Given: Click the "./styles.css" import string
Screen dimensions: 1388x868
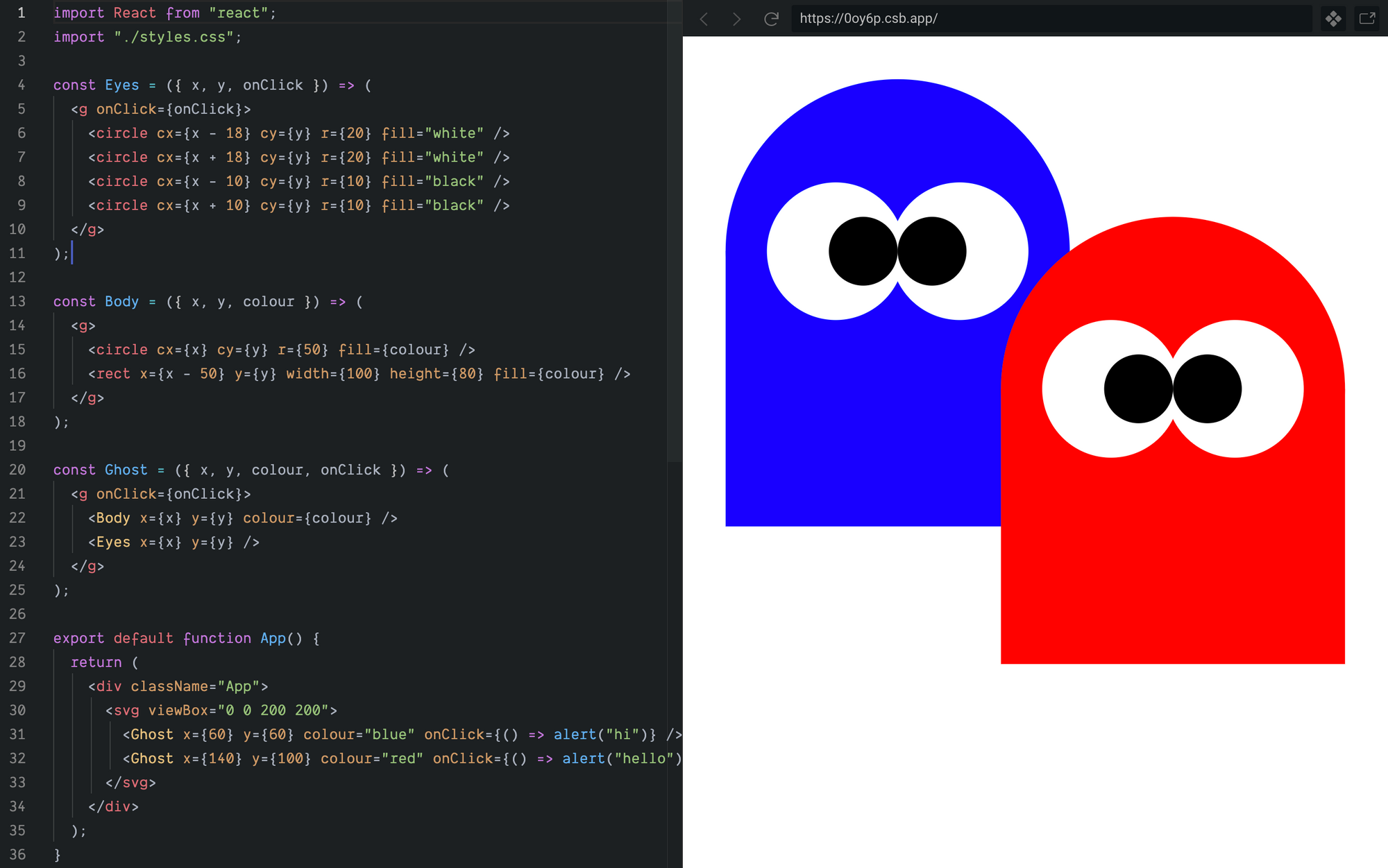Looking at the screenshot, I should (x=174, y=37).
